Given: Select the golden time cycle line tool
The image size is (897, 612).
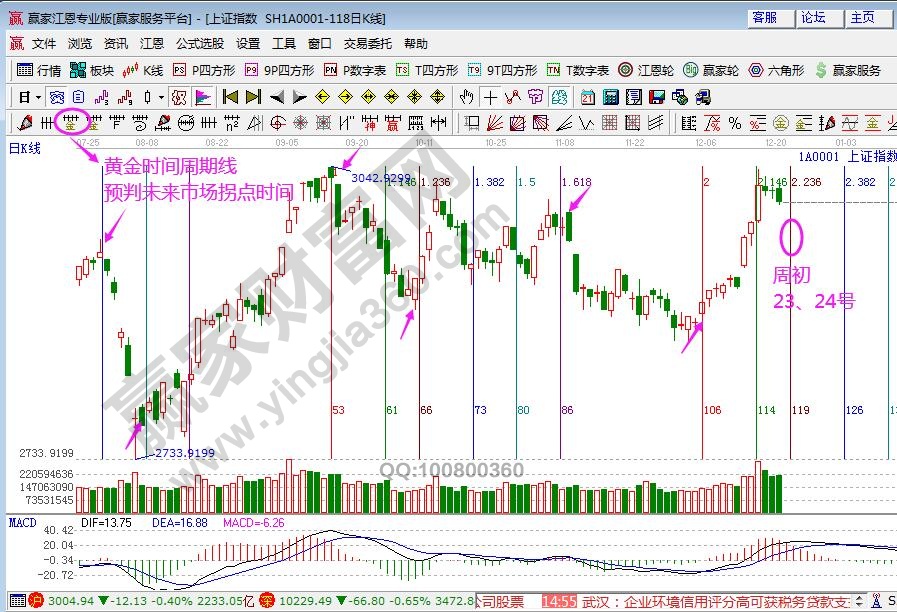Looking at the screenshot, I should click(x=70, y=123).
